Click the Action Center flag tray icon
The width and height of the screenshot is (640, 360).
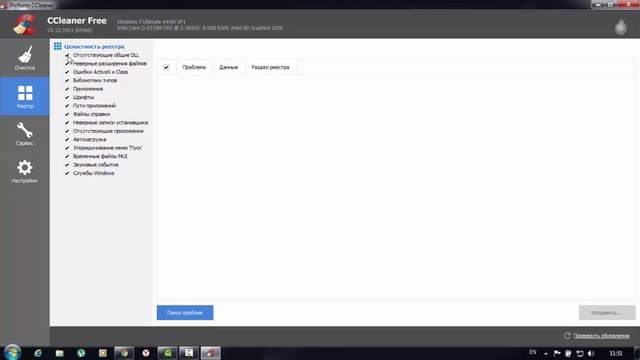pos(557,353)
